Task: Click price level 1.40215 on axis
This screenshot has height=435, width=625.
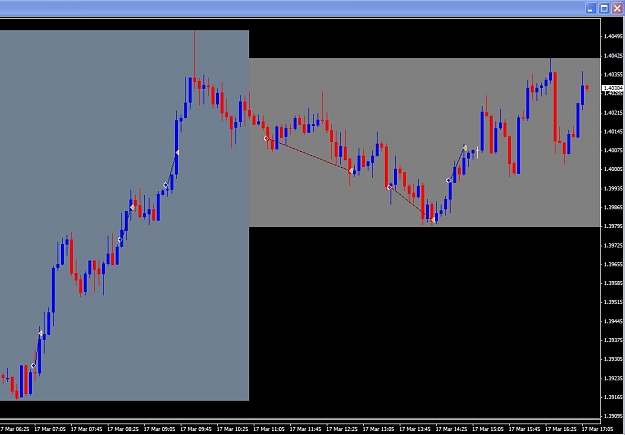Action: click(x=613, y=113)
